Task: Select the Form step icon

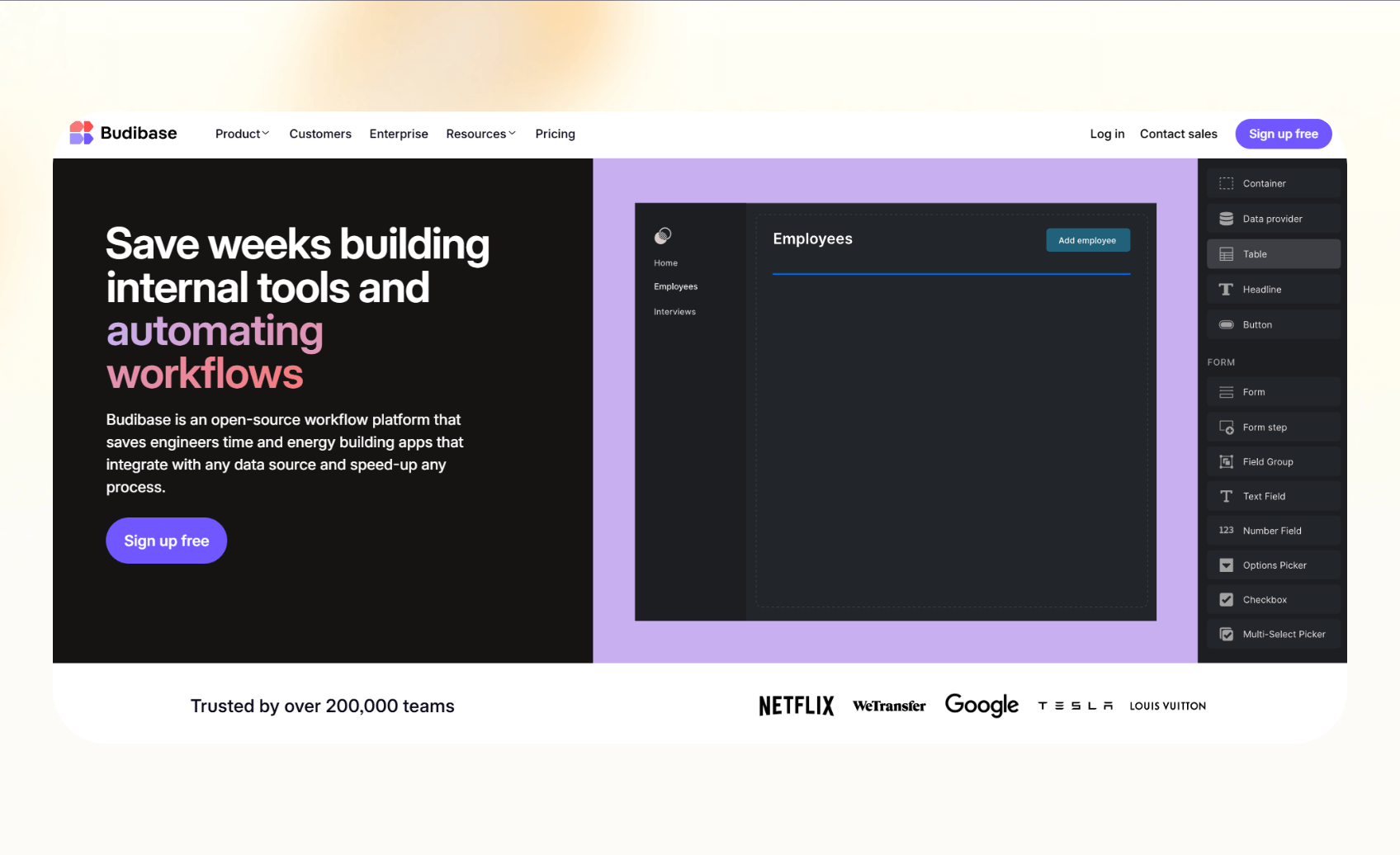Action: [1226, 427]
